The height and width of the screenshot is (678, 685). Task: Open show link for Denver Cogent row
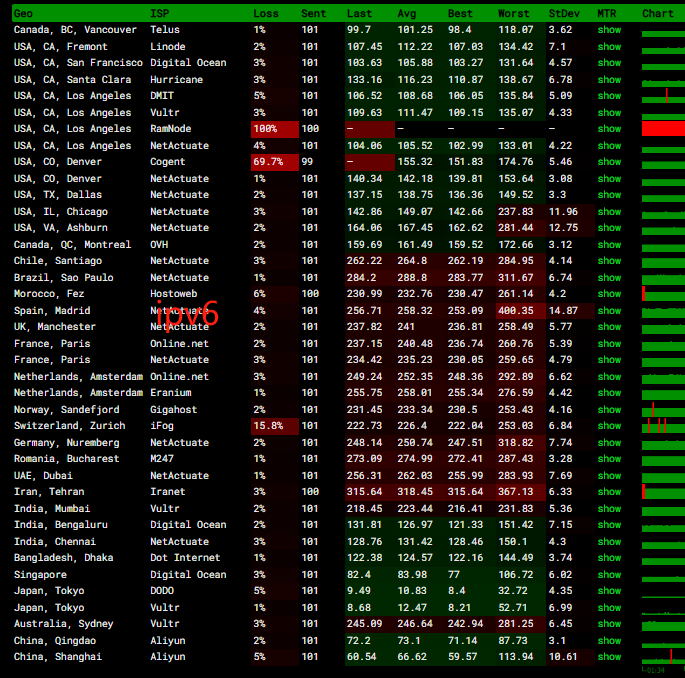click(609, 162)
